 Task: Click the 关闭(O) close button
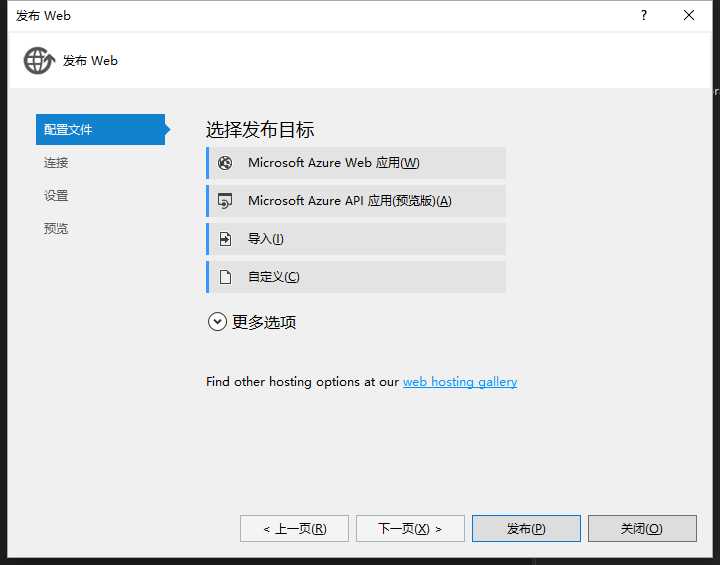coord(642,529)
